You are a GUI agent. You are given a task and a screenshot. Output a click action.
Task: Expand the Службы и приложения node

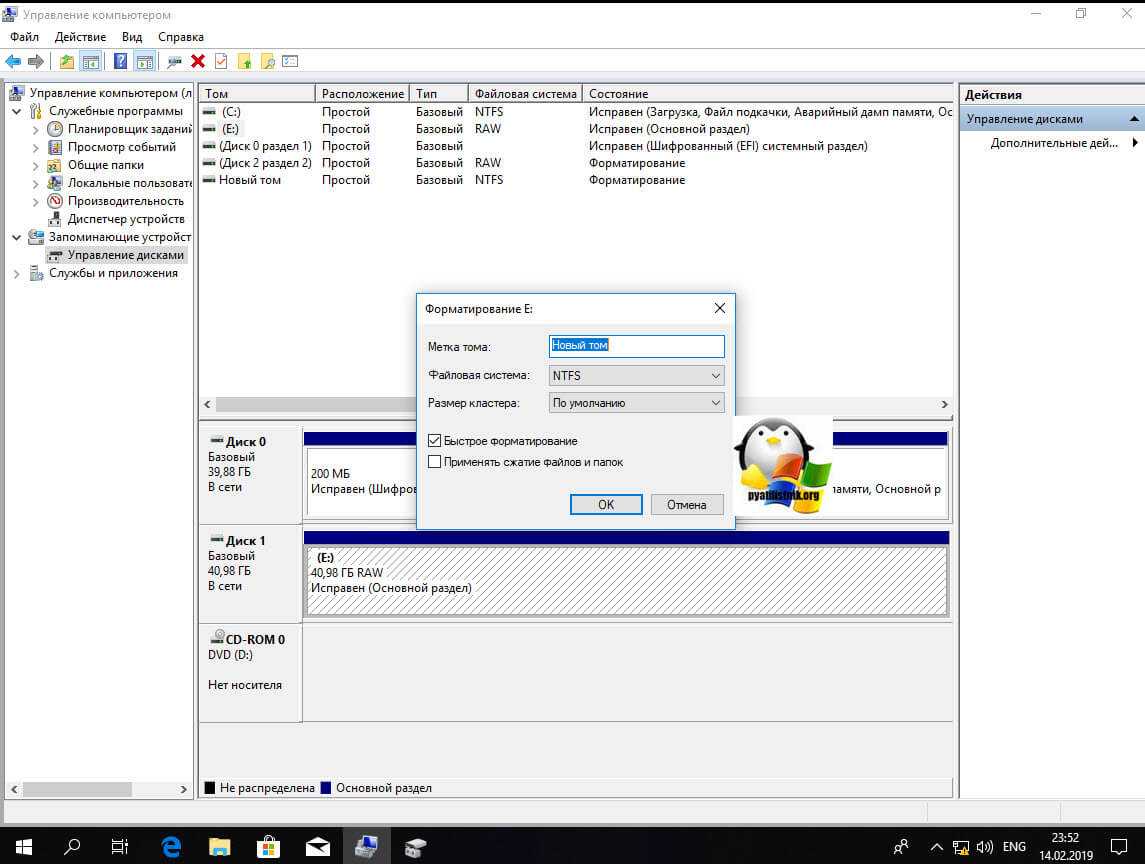(17, 273)
